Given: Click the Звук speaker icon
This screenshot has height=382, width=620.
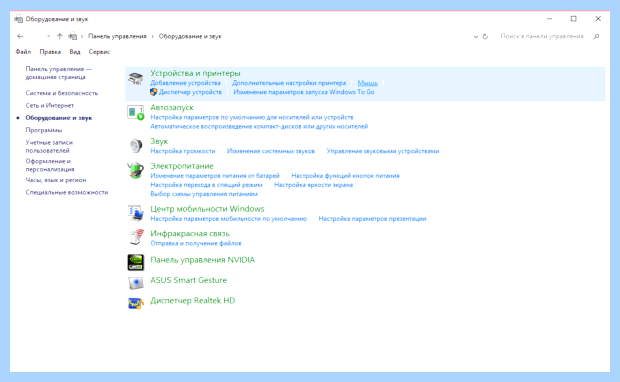Looking at the screenshot, I should point(136,146).
